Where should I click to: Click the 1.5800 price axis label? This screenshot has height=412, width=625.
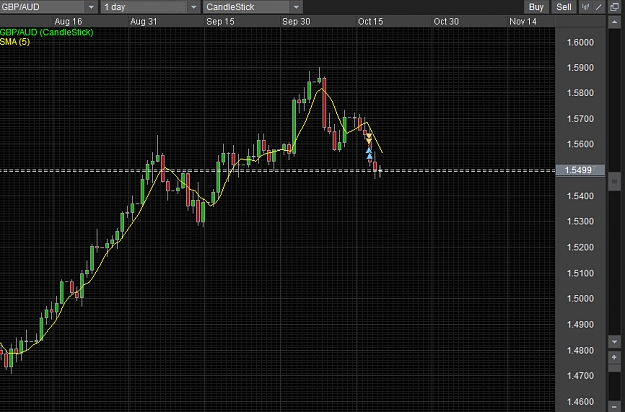(580, 93)
